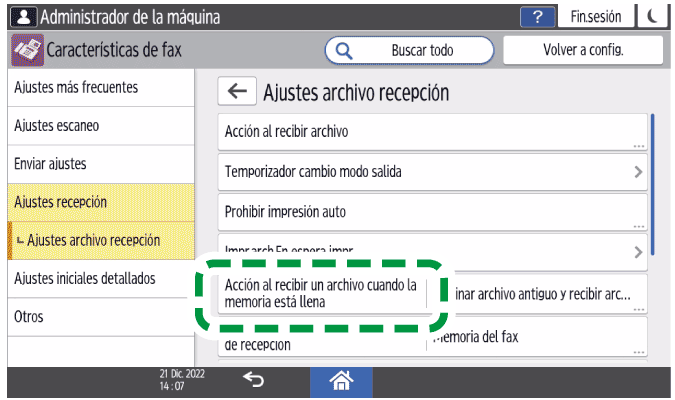Click the administrator user icon
Image resolution: width=675 pixels, height=400 pixels.
[x=22, y=17]
